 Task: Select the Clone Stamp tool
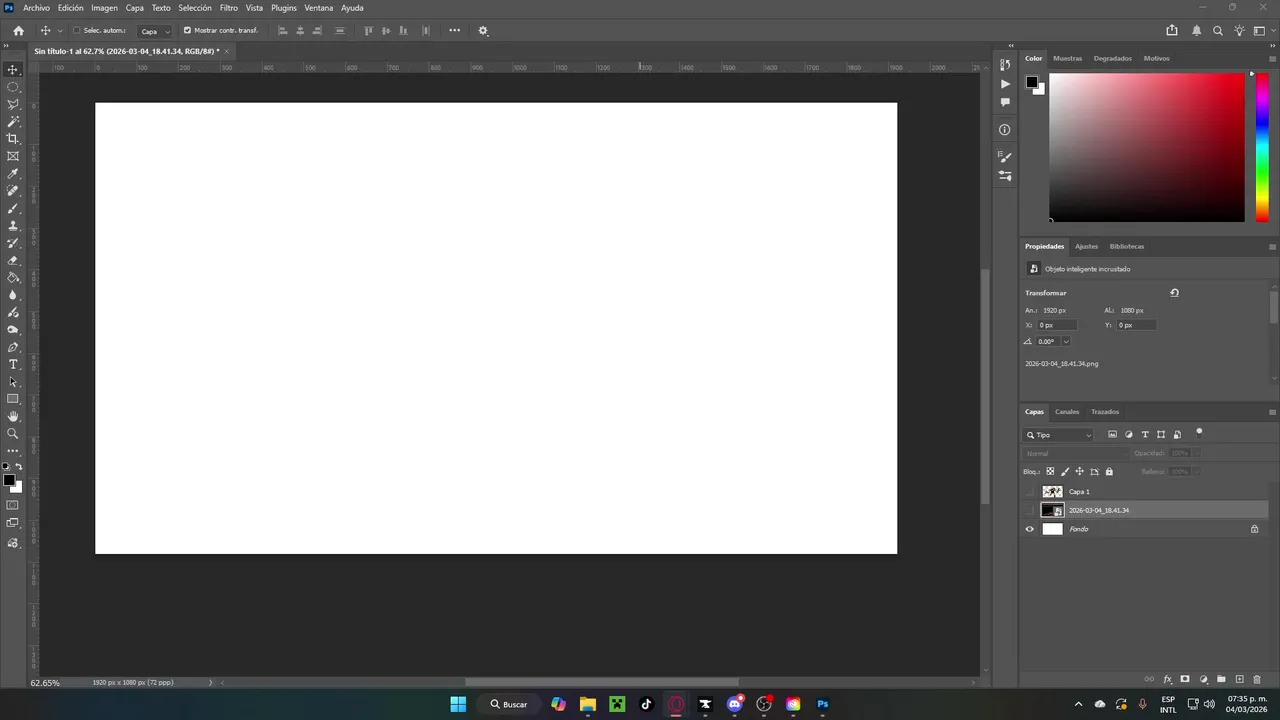click(13, 226)
